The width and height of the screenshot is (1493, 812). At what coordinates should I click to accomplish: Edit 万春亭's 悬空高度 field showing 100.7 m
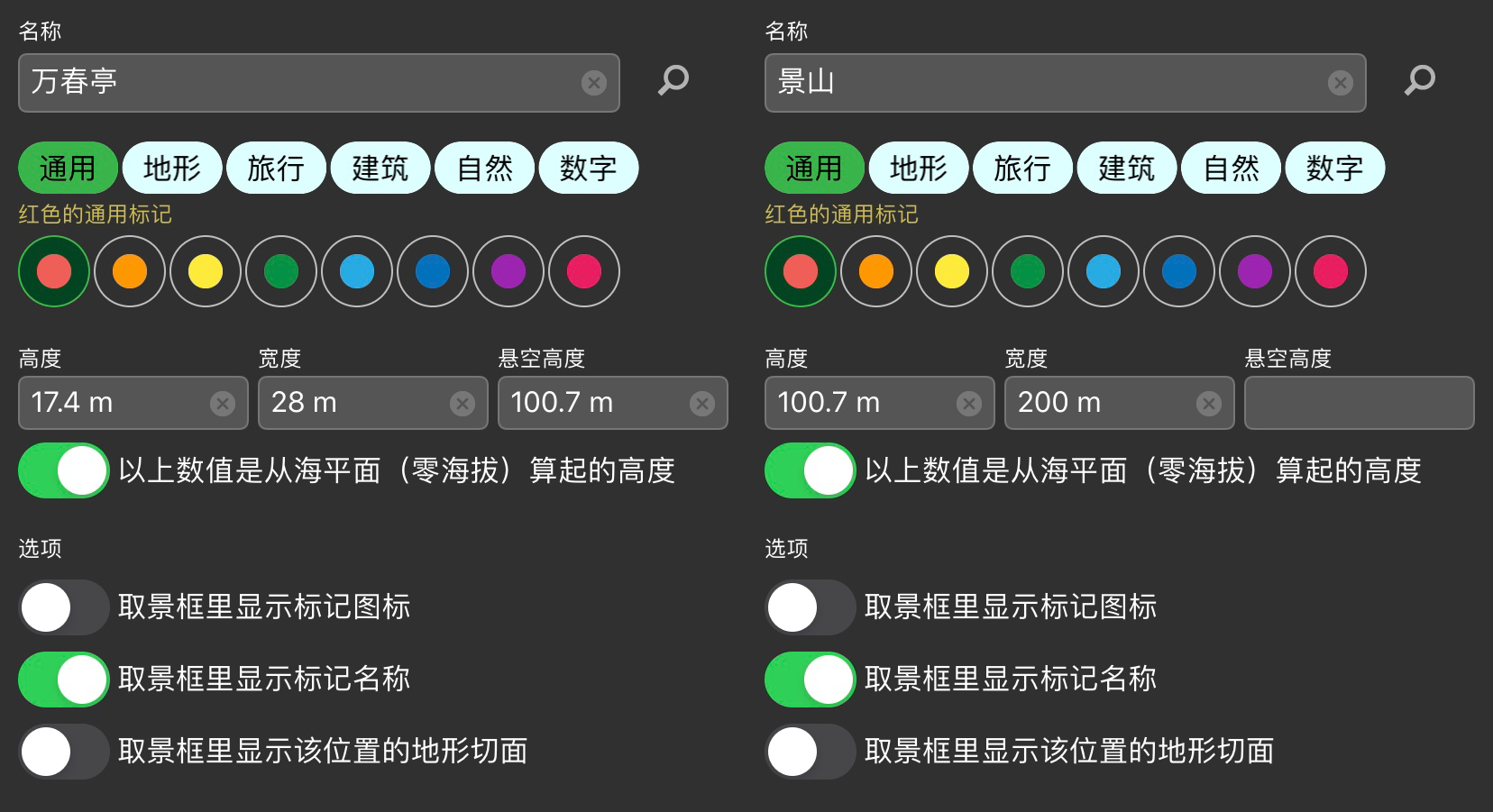613,403
